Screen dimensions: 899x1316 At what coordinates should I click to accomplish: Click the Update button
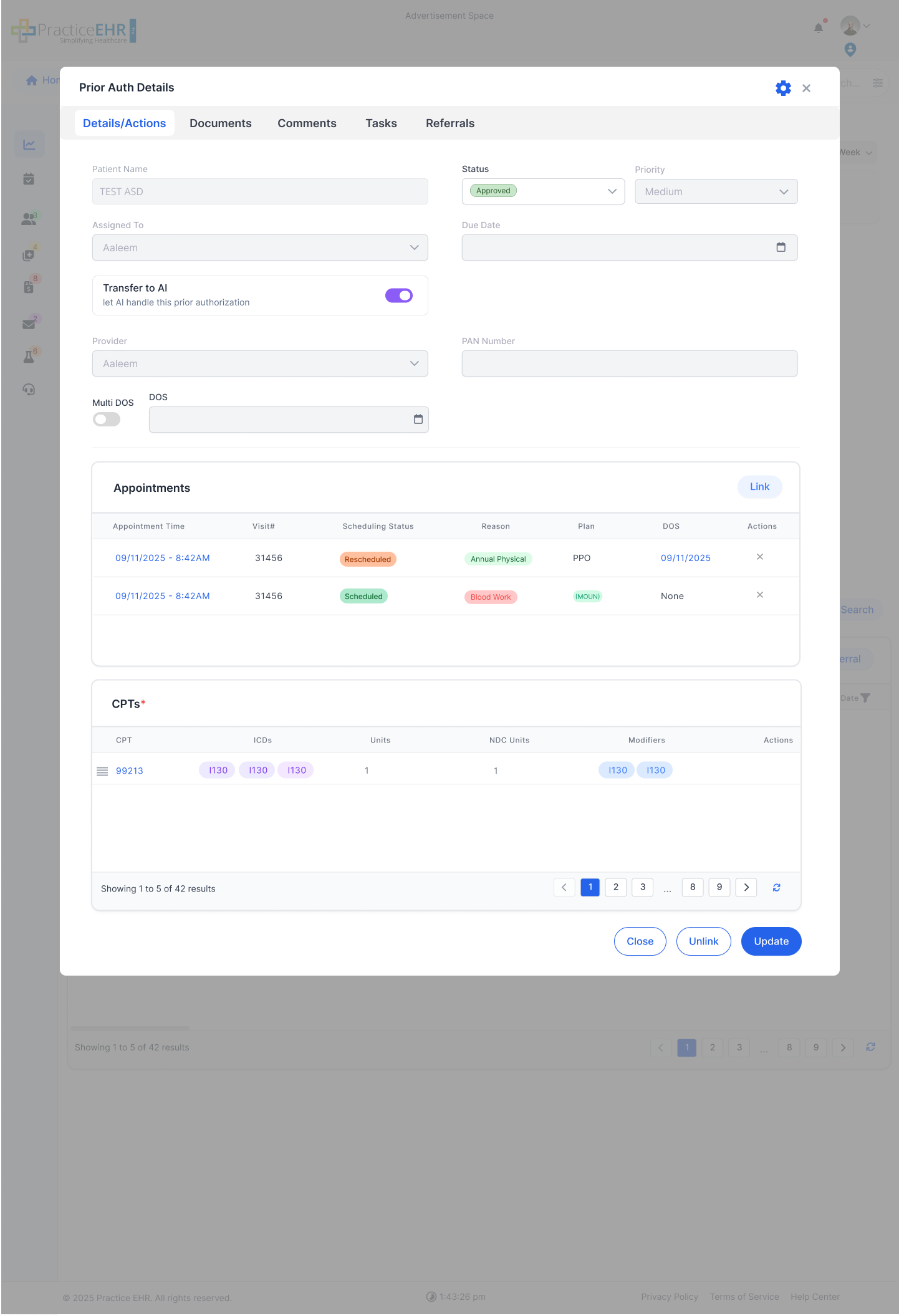click(771, 941)
